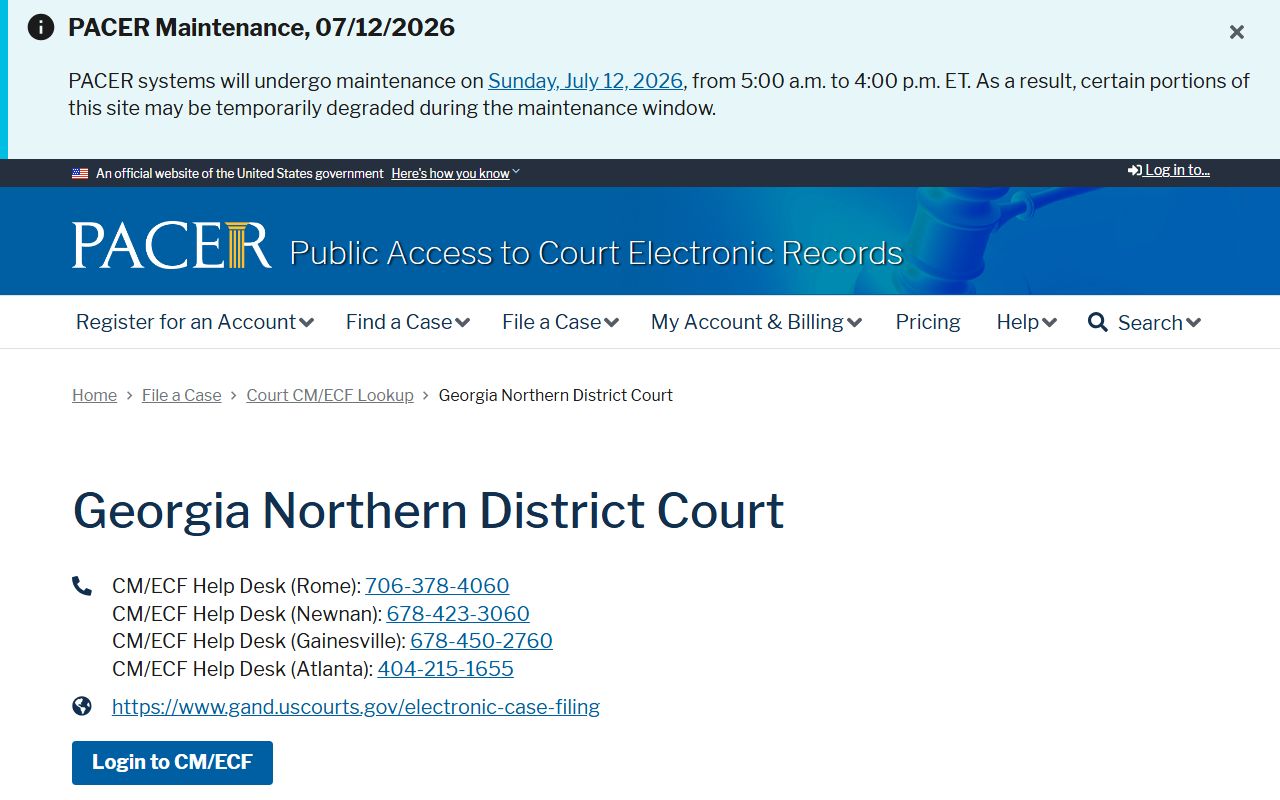Call Rome help desk 706-378-4060
The height and width of the screenshot is (800, 1280).
coord(437,586)
